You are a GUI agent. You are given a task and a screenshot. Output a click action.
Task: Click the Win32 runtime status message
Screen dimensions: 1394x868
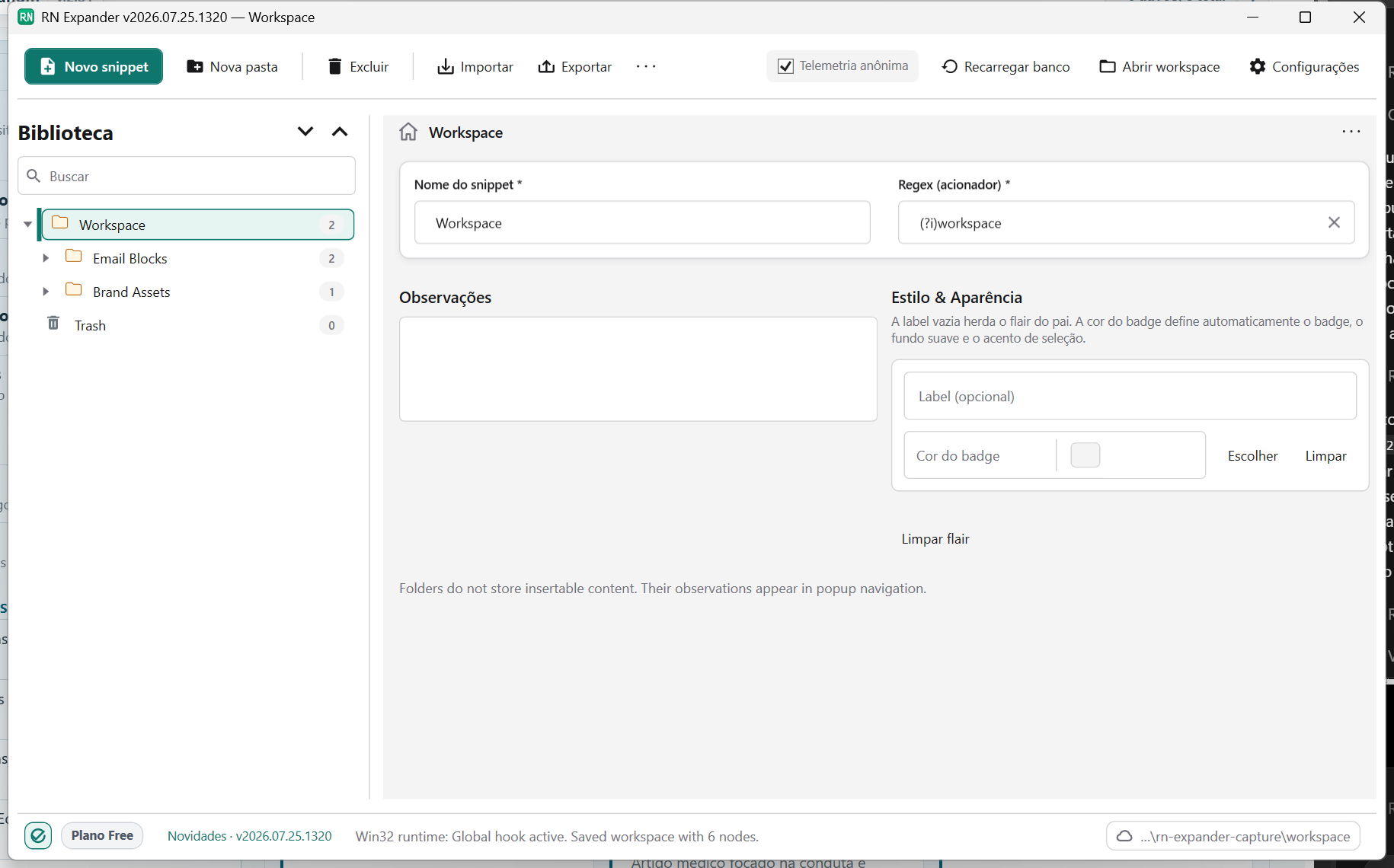557,836
